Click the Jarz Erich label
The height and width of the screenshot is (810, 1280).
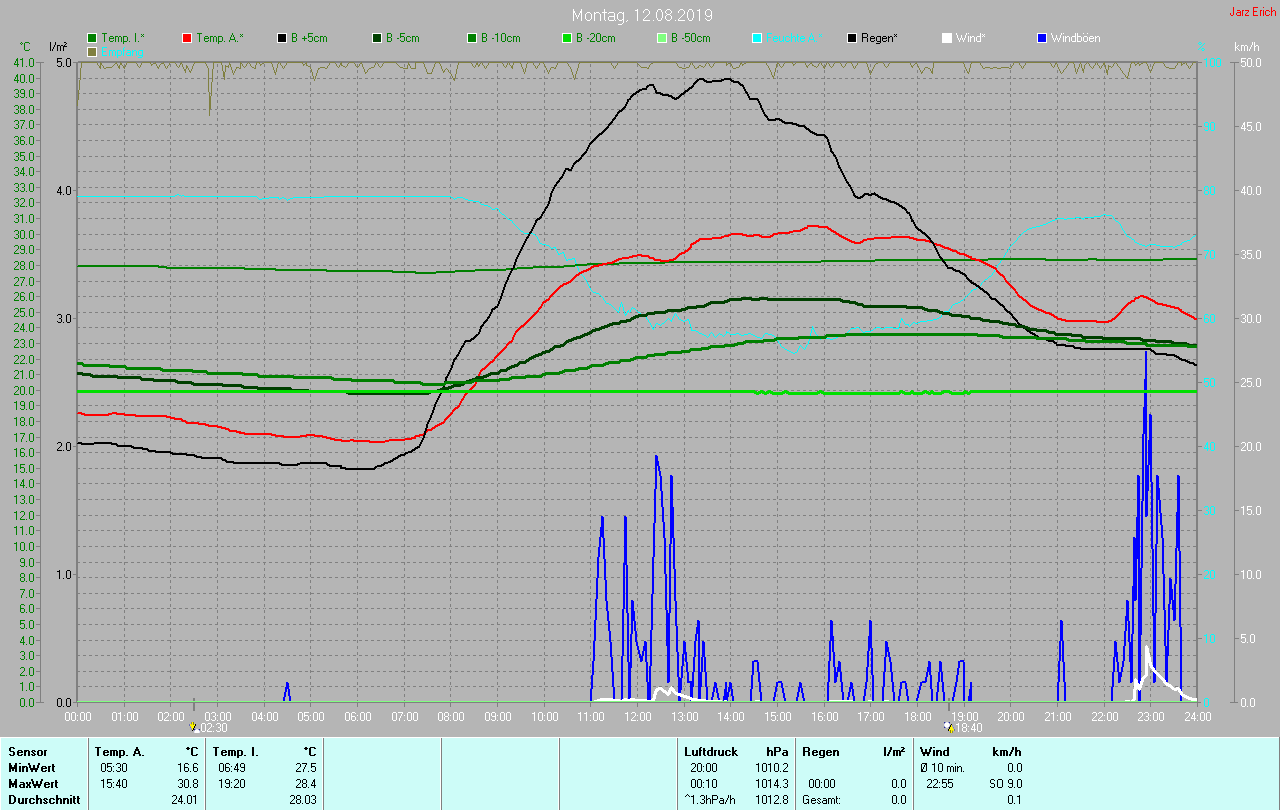click(x=1252, y=12)
